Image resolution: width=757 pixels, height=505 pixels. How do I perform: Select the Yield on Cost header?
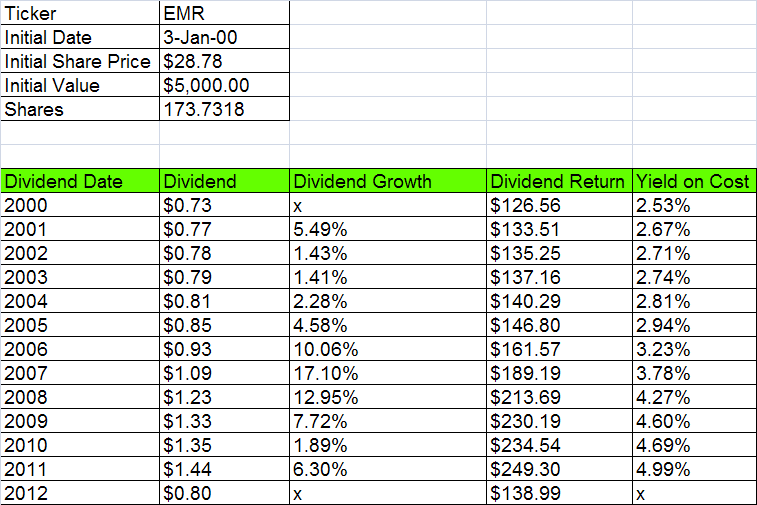point(692,182)
